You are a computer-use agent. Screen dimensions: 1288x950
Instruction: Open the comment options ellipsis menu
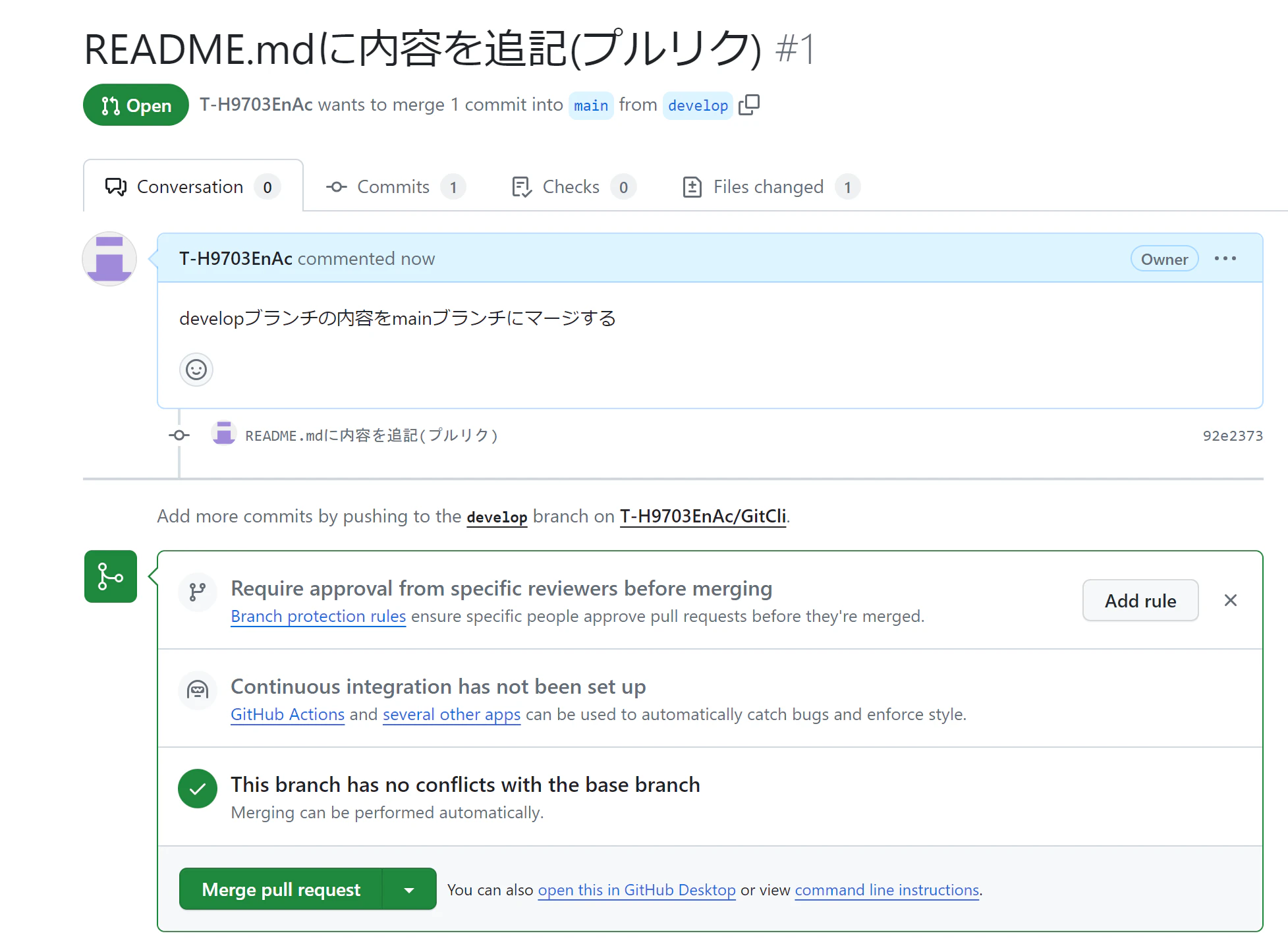(x=1225, y=259)
